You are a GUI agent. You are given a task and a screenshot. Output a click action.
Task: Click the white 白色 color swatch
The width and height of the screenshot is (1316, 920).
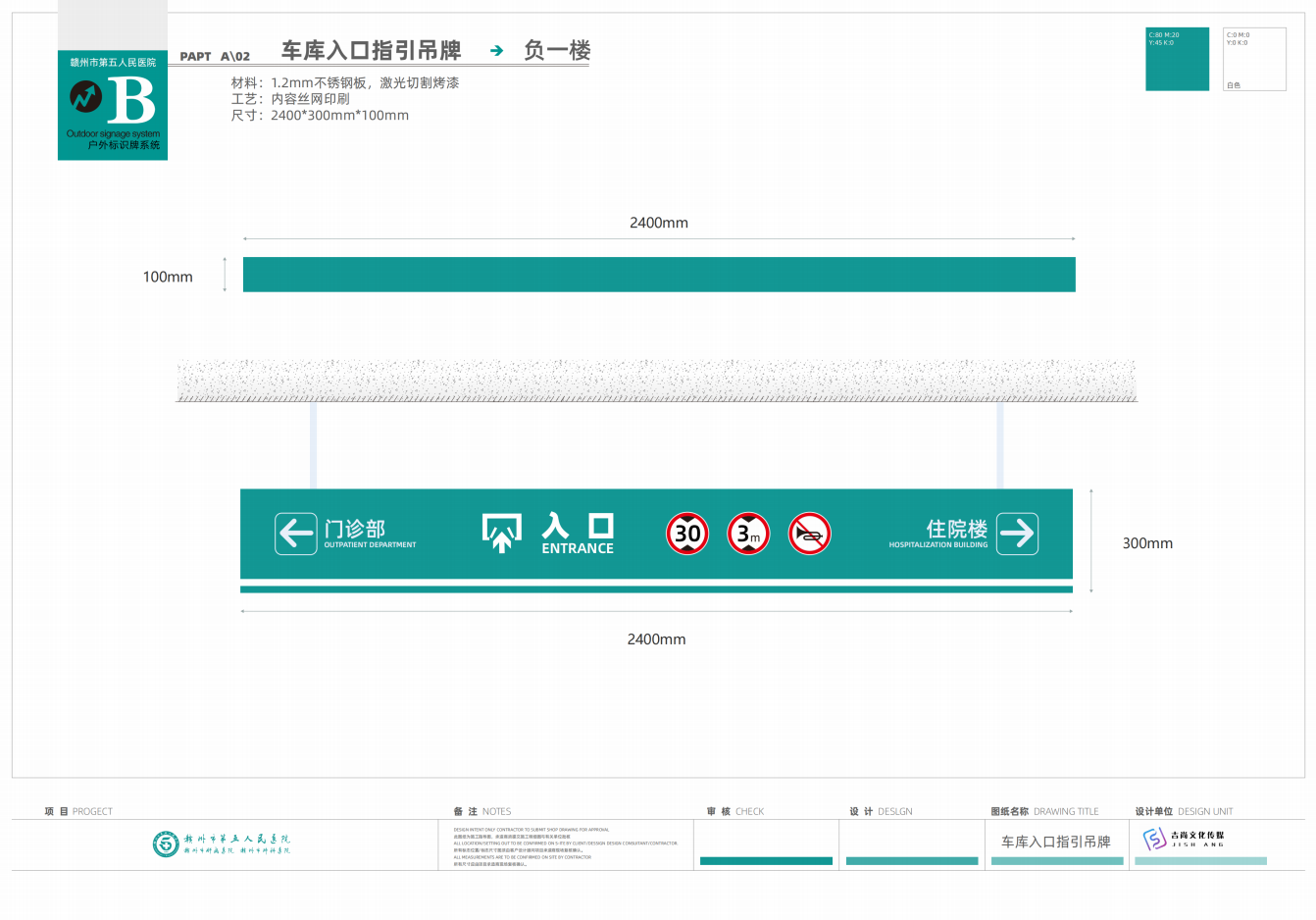click(1254, 59)
